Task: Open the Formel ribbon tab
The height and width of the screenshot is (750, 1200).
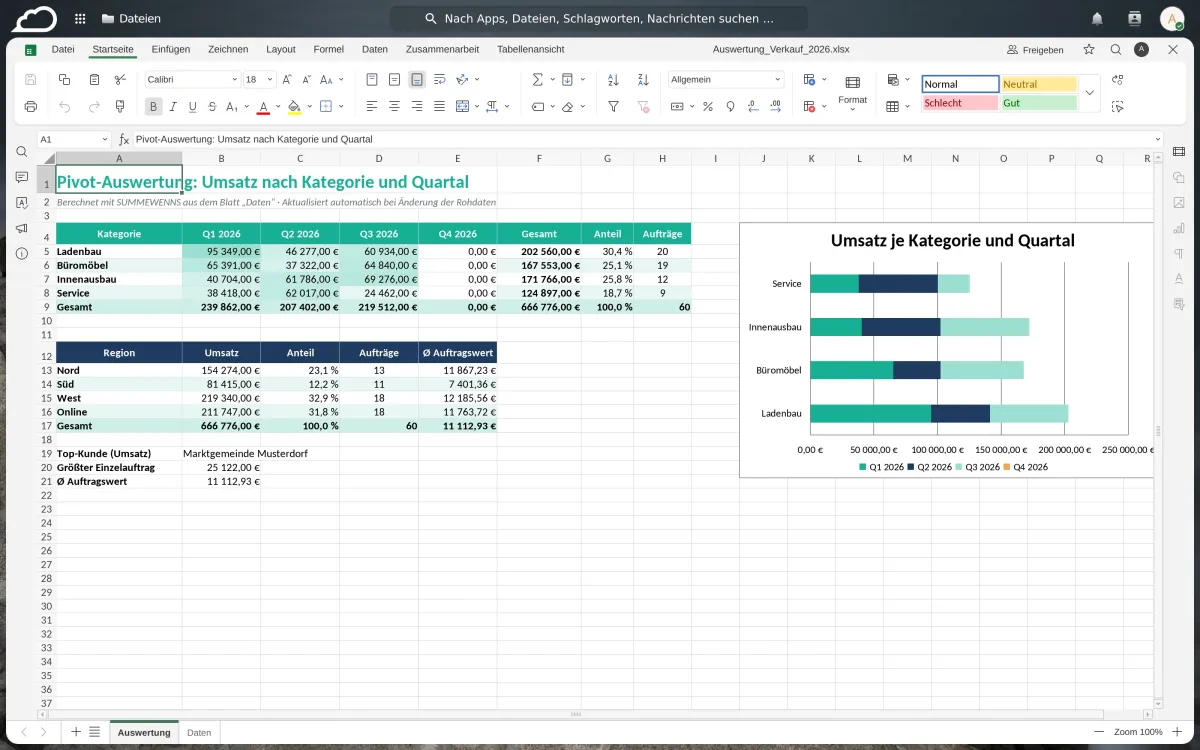Action: (329, 49)
